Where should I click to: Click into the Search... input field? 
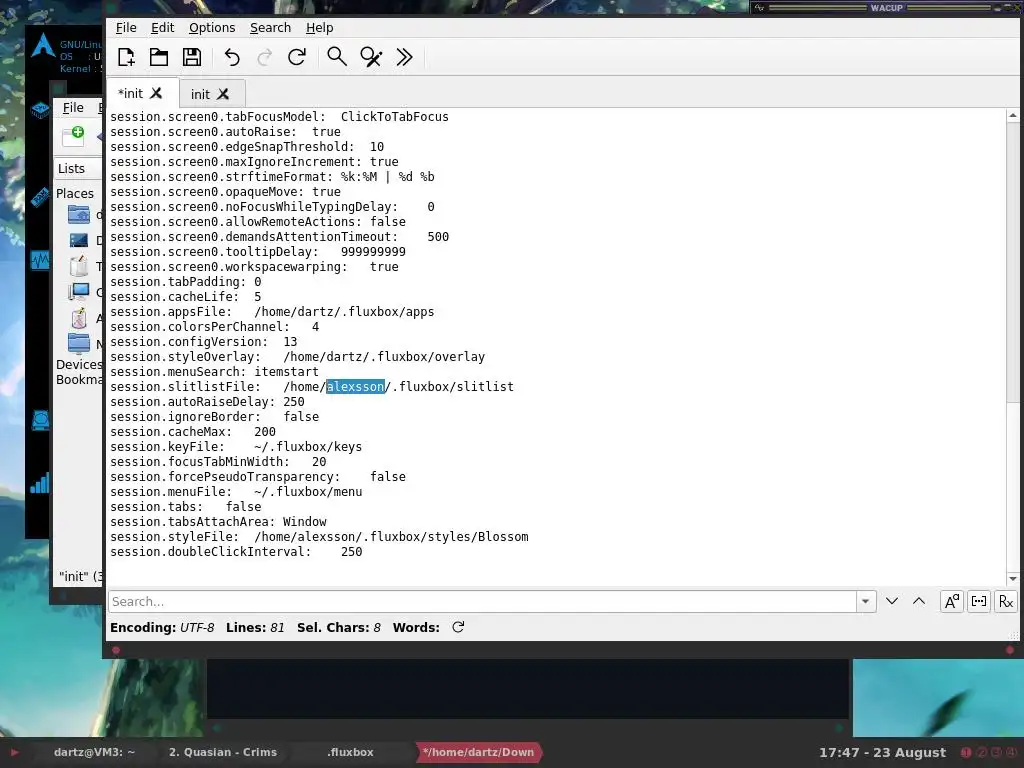tap(482, 601)
